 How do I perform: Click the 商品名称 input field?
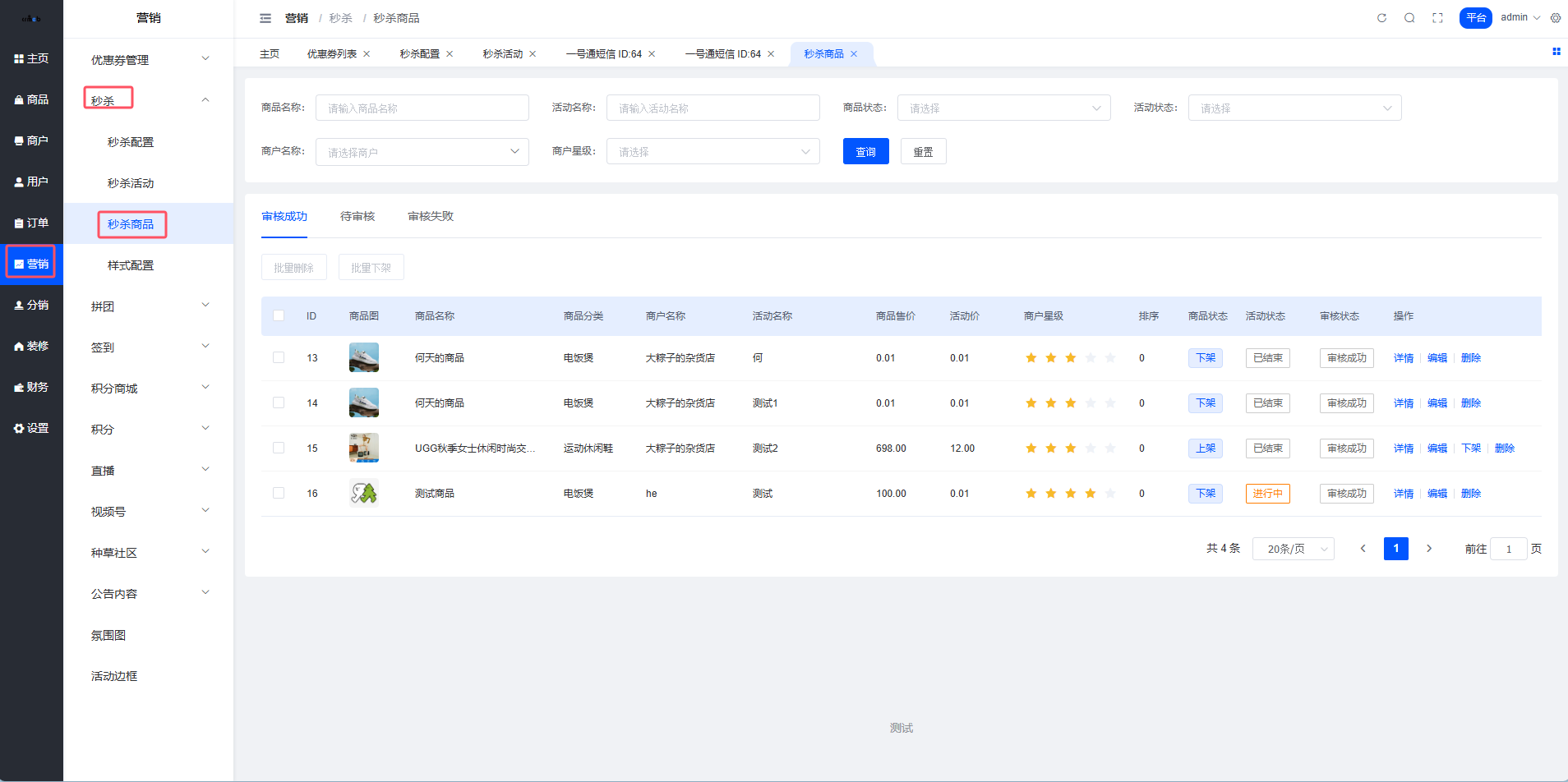pyautogui.click(x=422, y=108)
